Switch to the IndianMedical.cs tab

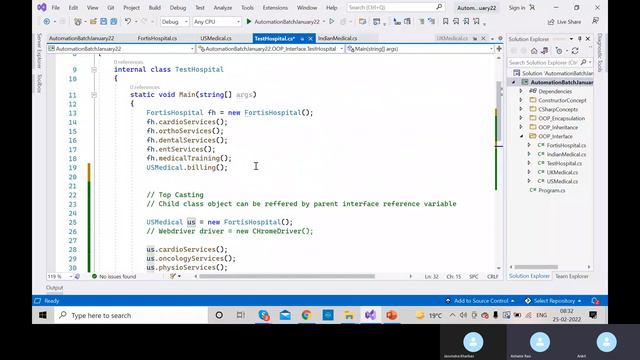tap(337, 38)
